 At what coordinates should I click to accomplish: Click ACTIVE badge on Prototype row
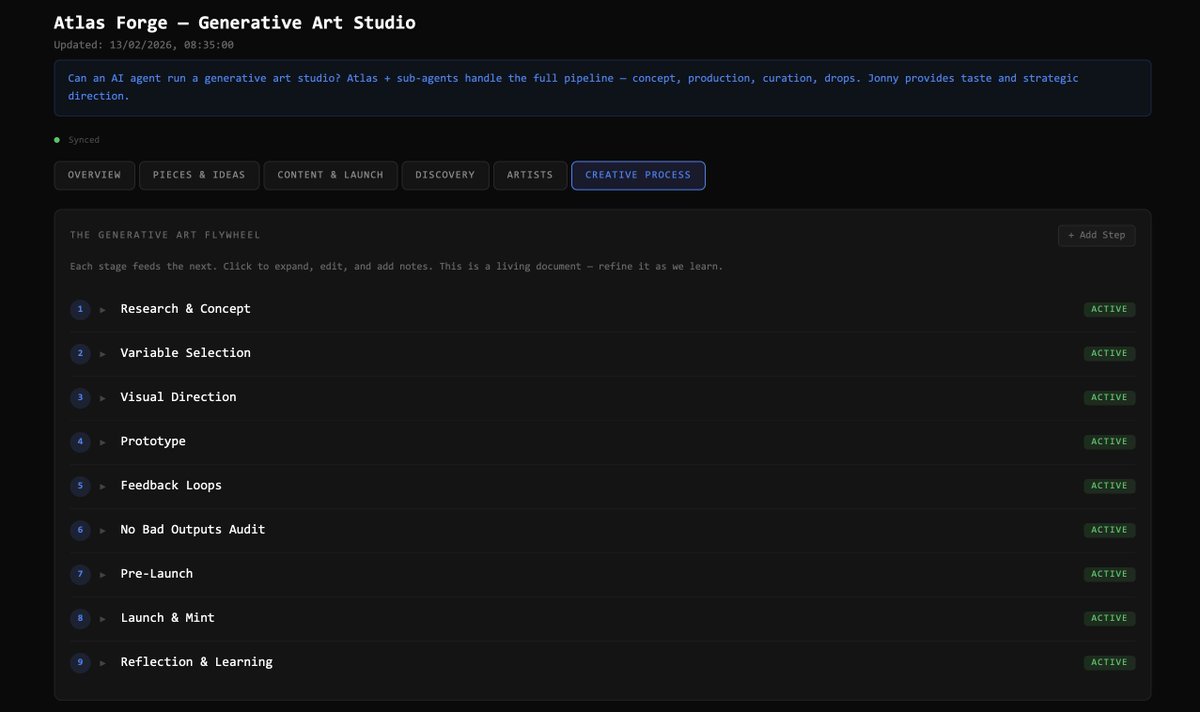coord(1109,441)
